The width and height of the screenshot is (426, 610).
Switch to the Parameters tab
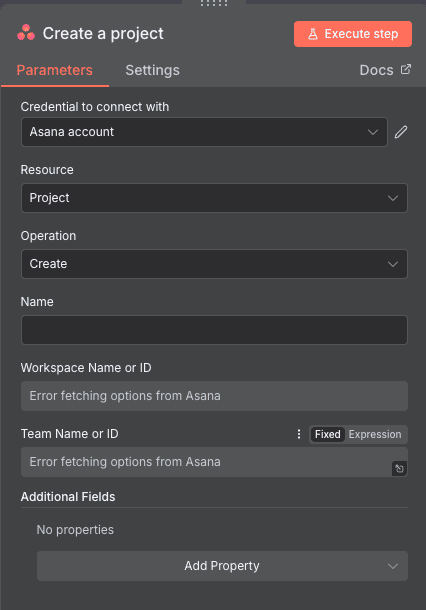[54, 70]
